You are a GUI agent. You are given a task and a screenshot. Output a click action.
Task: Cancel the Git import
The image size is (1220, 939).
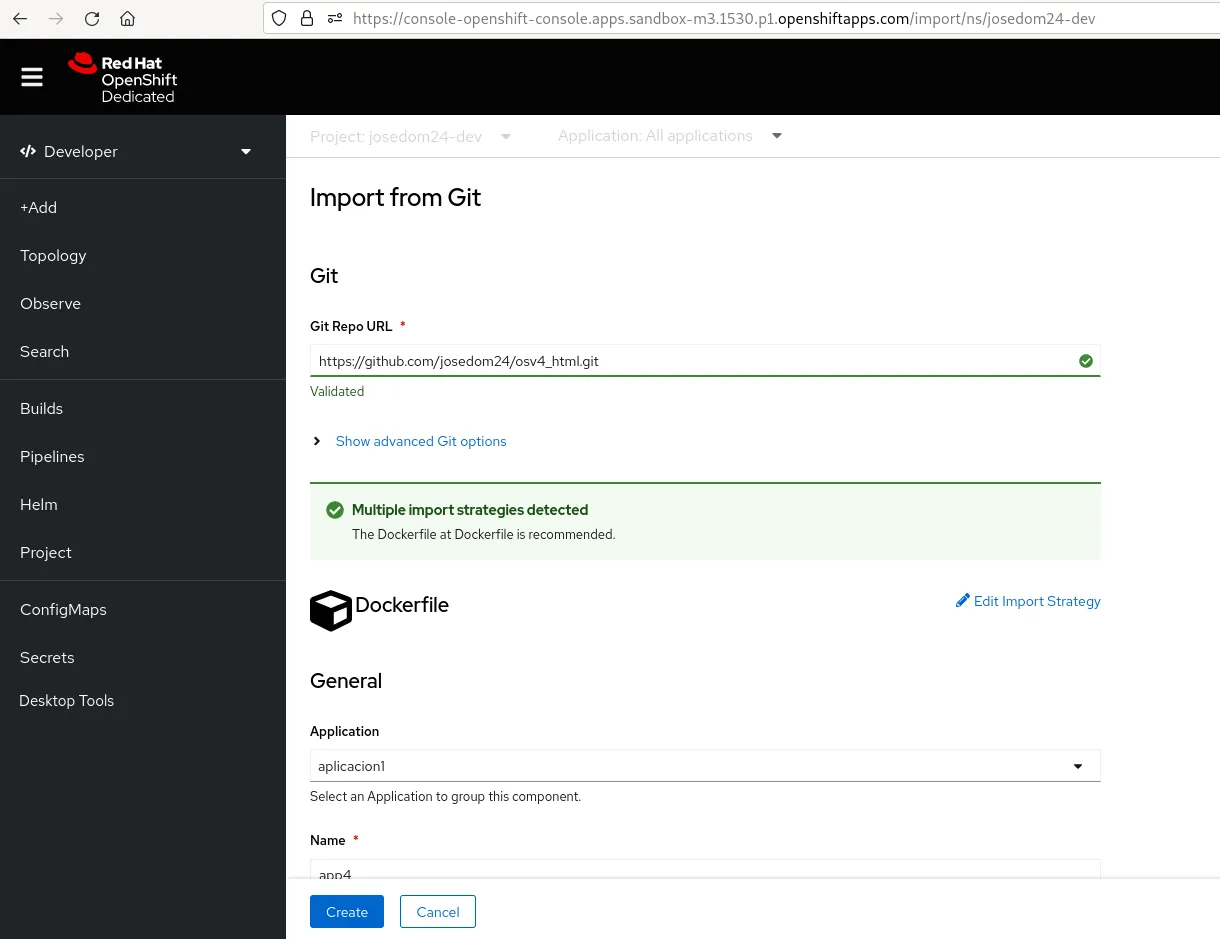tap(437, 911)
